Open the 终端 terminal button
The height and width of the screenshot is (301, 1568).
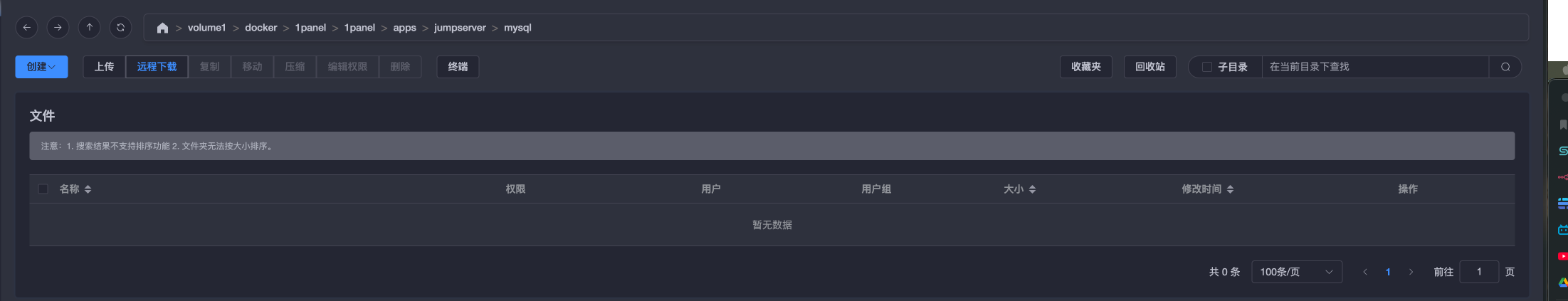tap(458, 67)
